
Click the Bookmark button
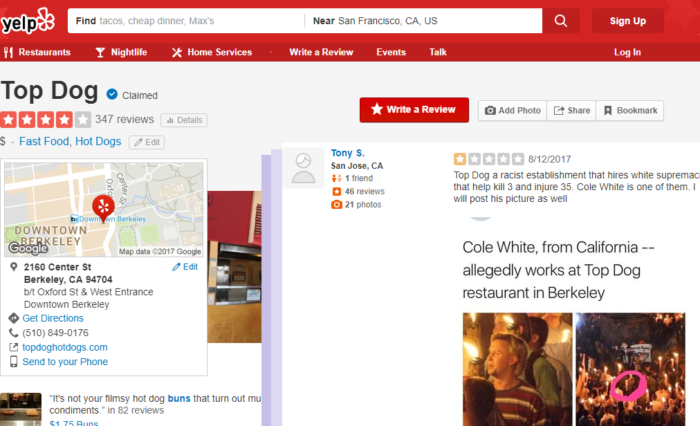[630, 110]
